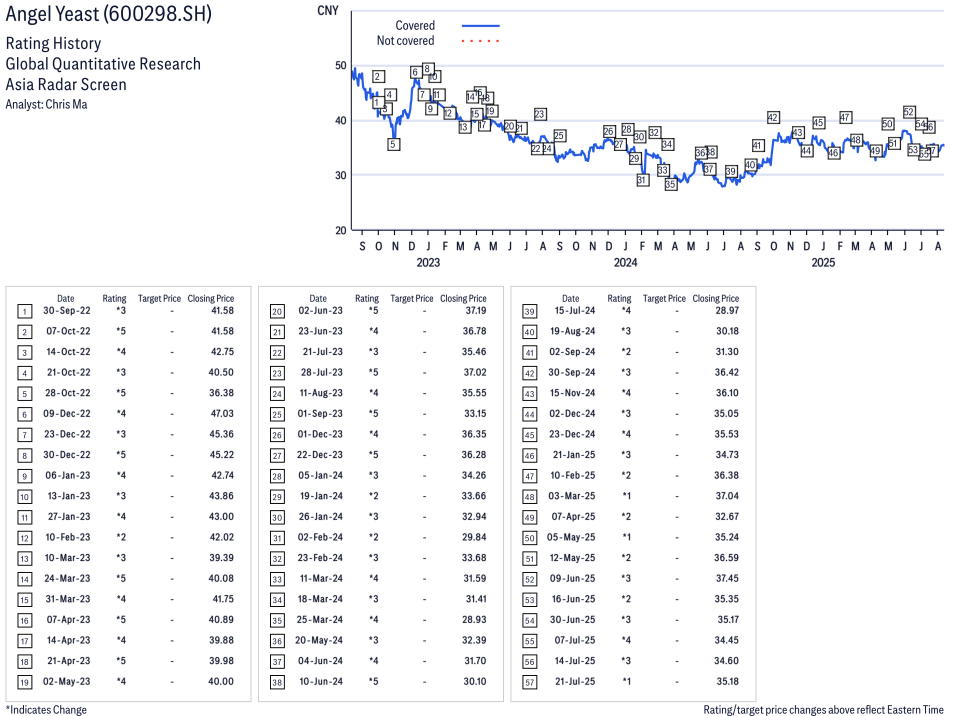The height and width of the screenshot is (716, 955).
Task: Click the closing price 28.97
Action: [727, 311]
